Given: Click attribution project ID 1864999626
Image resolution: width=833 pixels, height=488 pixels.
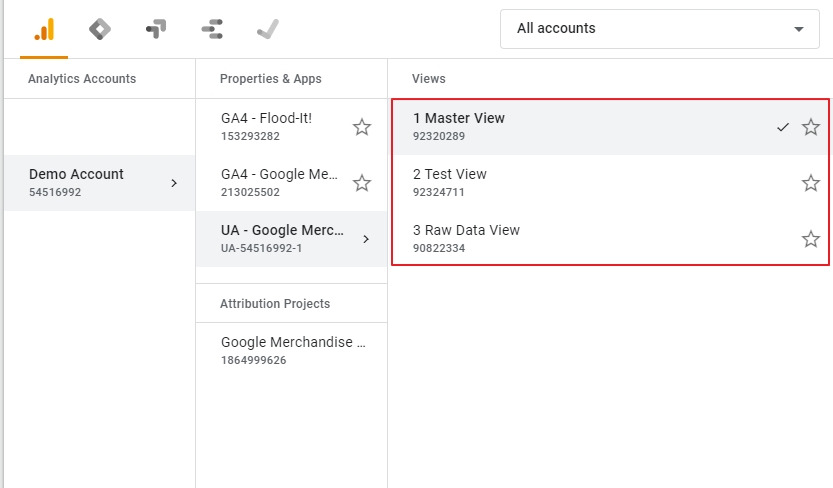Looking at the screenshot, I should [253, 360].
